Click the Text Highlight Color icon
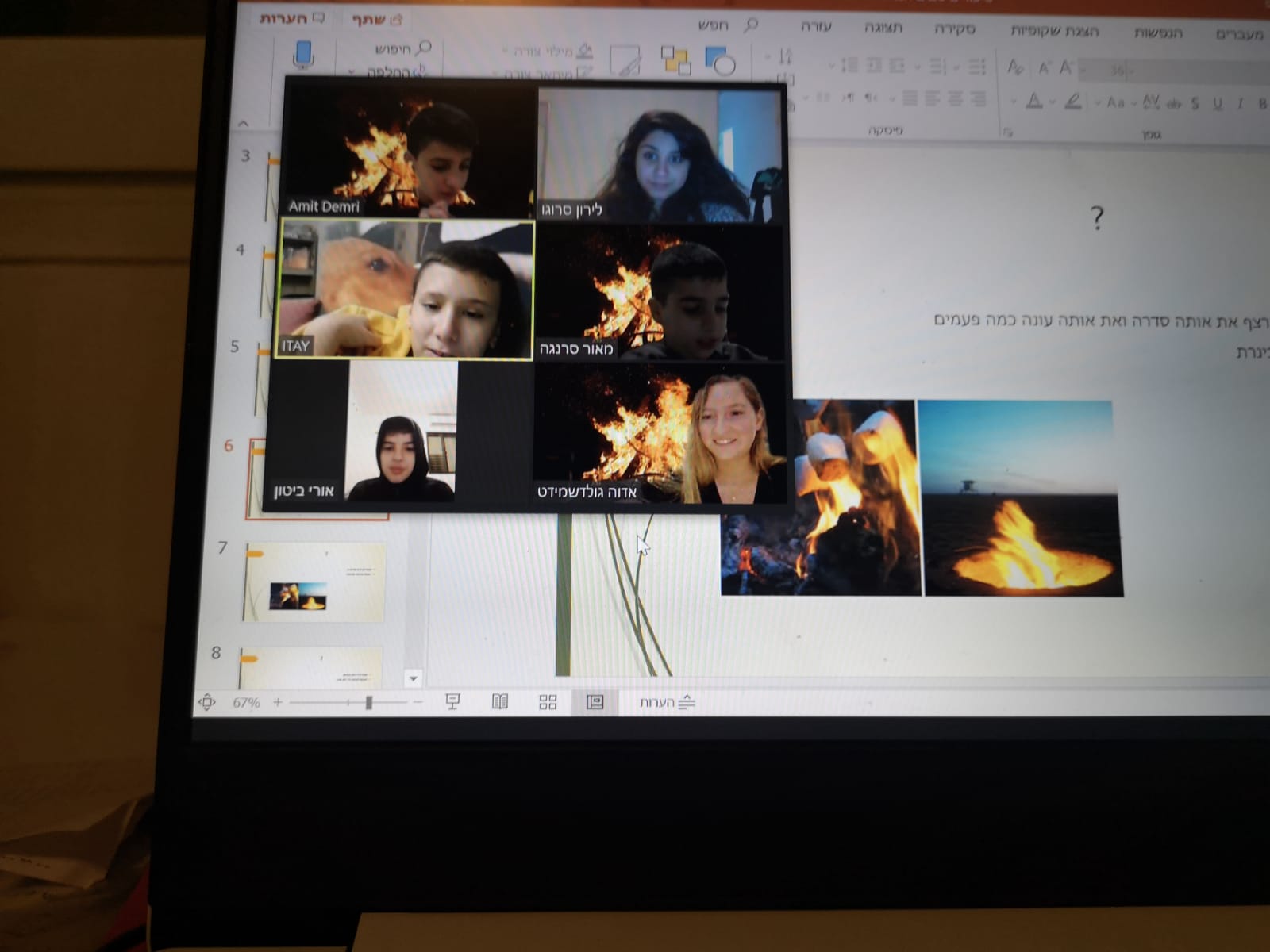1270x952 pixels. click(1073, 101)
